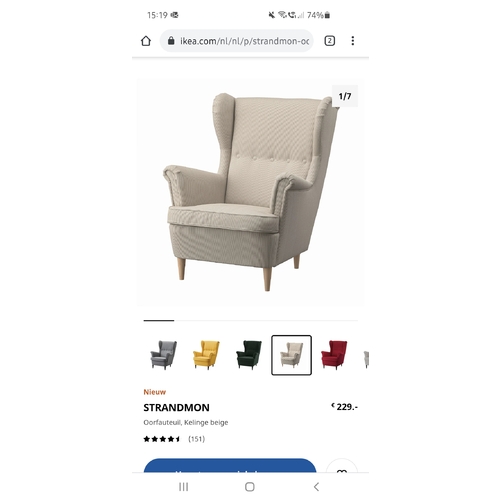Tap the Android home navigation button

[250, 487]
